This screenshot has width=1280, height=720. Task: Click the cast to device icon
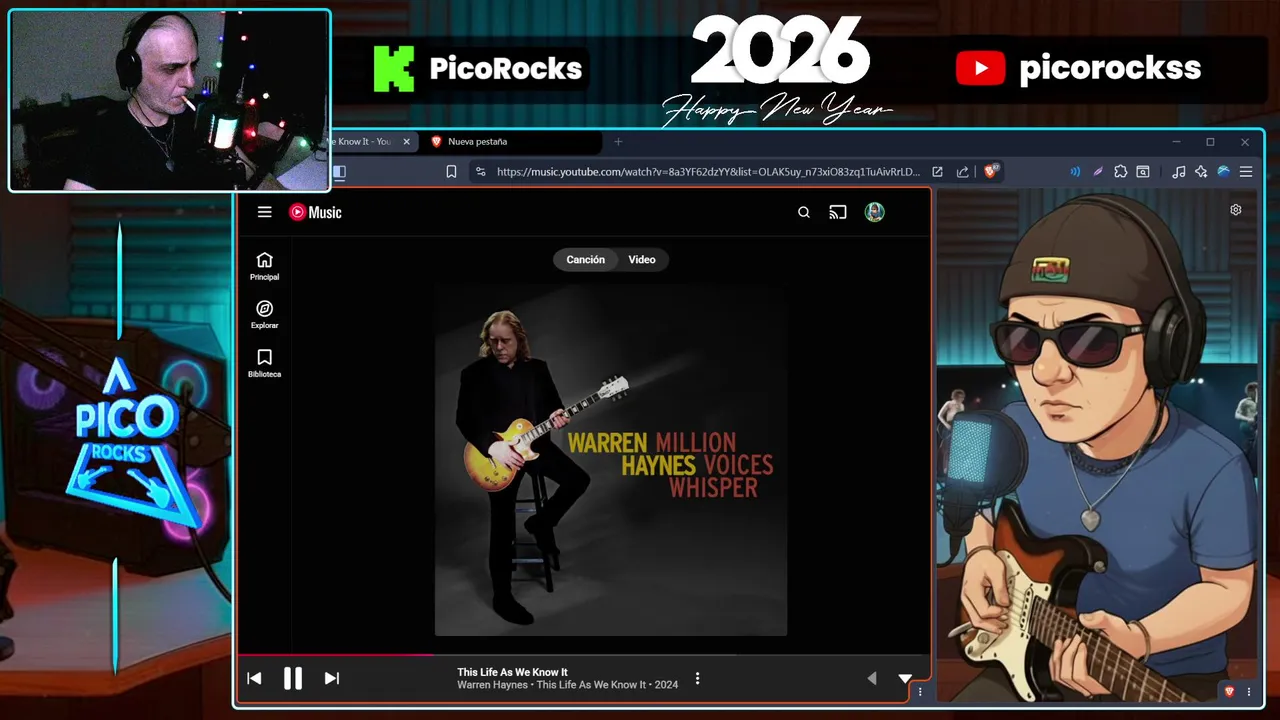[x=838, y=212]
